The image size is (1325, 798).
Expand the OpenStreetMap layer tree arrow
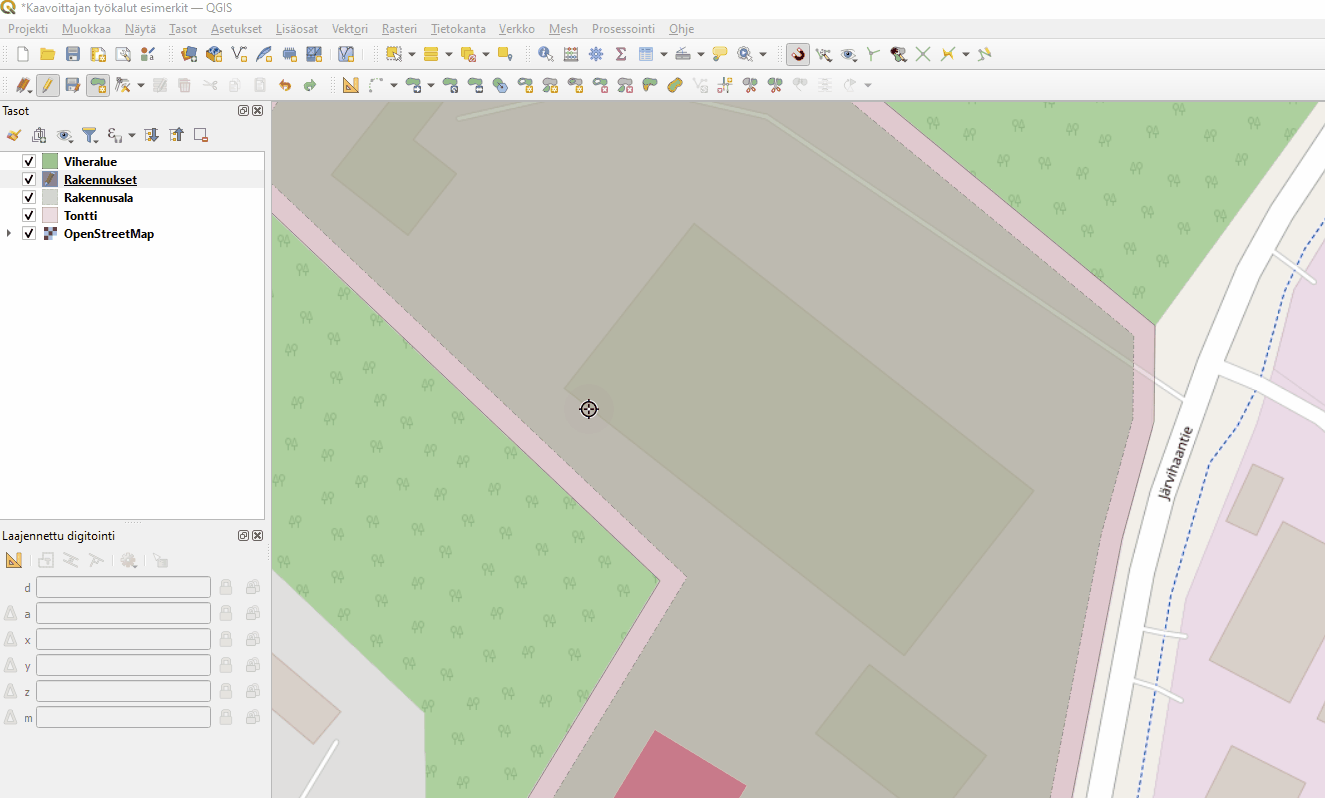pos(9,234)
